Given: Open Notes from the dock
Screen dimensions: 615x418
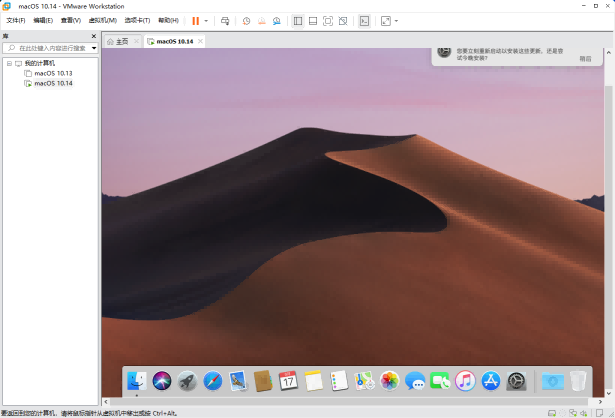Looking at the screenshot, I should tap(314, 381).
